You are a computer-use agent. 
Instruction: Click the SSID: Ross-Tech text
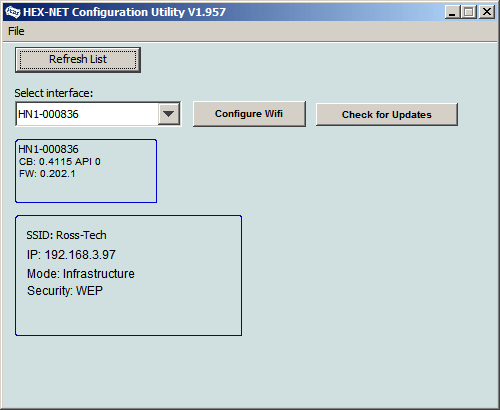tap(66, 235)
